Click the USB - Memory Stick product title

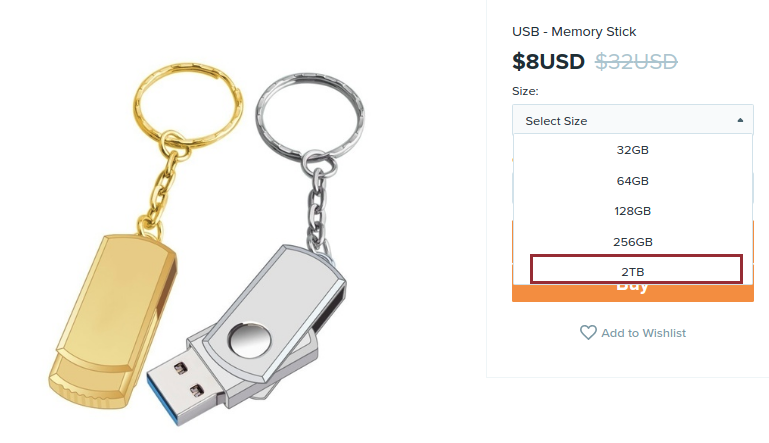574,32
